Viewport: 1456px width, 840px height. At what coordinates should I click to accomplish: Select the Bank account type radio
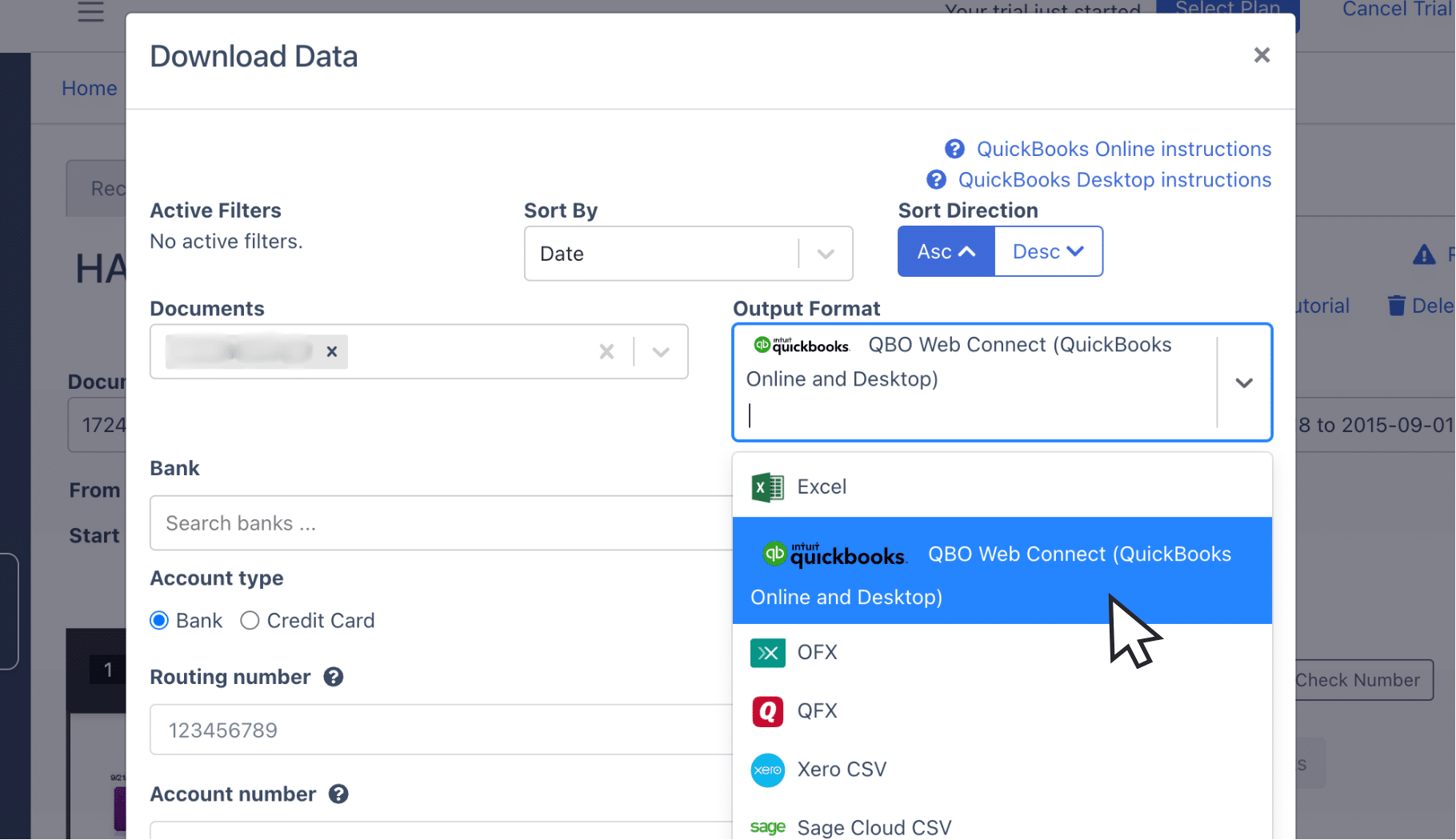pyautogui.click(x=158, y=620)
